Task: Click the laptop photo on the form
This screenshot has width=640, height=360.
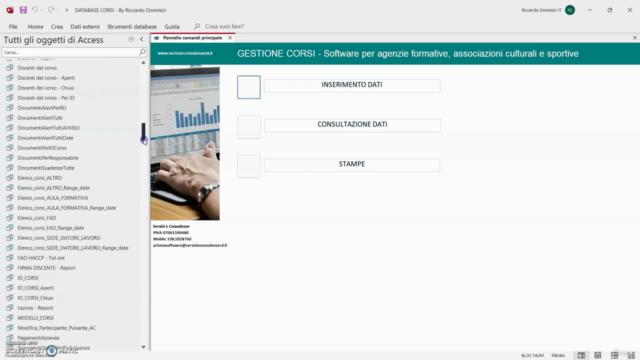Action: (x=185, y=143)
